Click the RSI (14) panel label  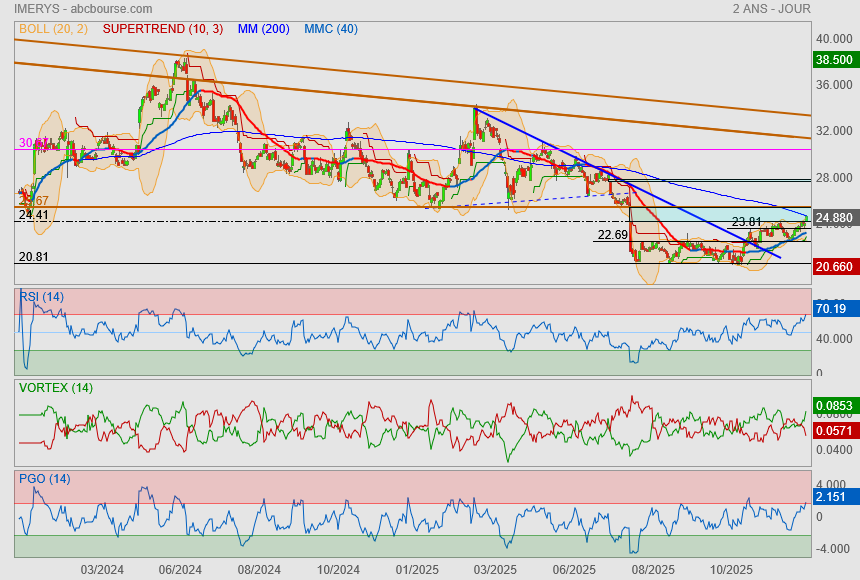[x=41, y=296]
